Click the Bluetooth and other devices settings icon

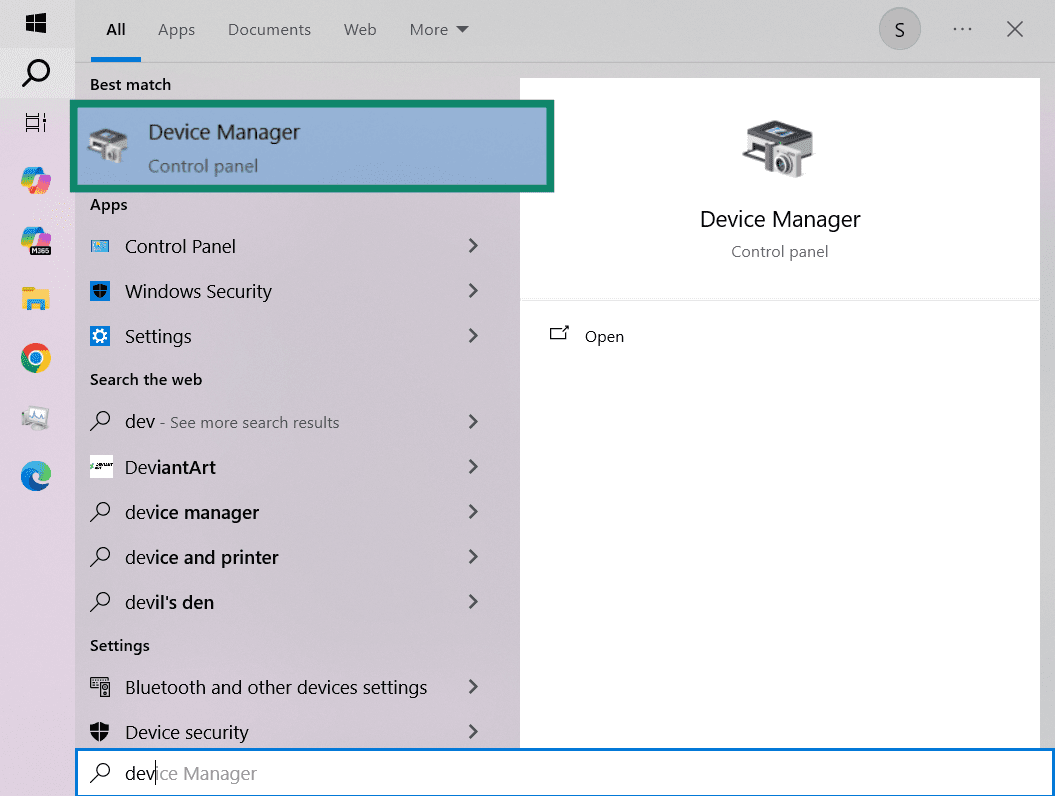point(100,687)
